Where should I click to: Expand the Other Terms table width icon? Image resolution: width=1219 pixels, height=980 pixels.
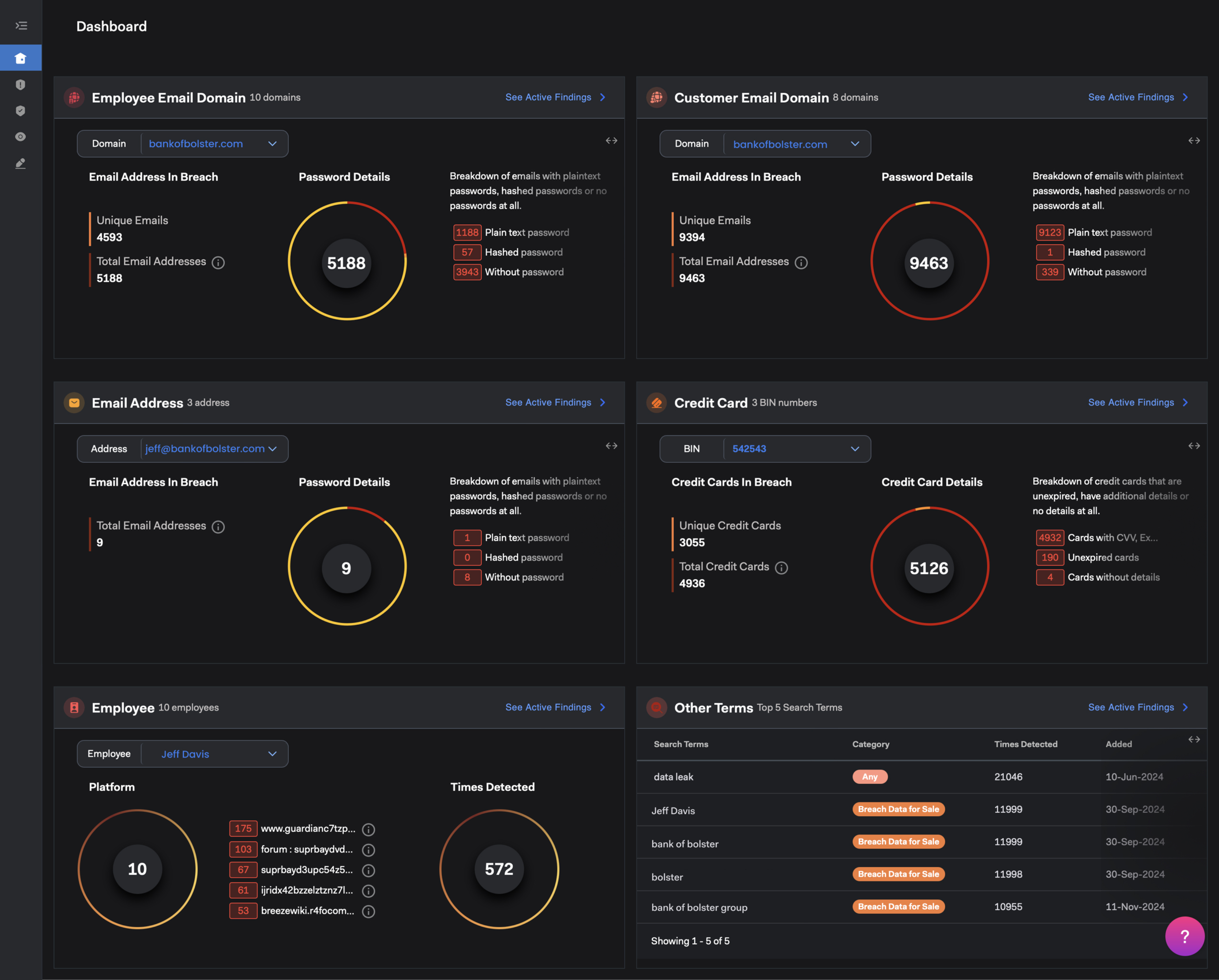click(x=1194, y=740)
